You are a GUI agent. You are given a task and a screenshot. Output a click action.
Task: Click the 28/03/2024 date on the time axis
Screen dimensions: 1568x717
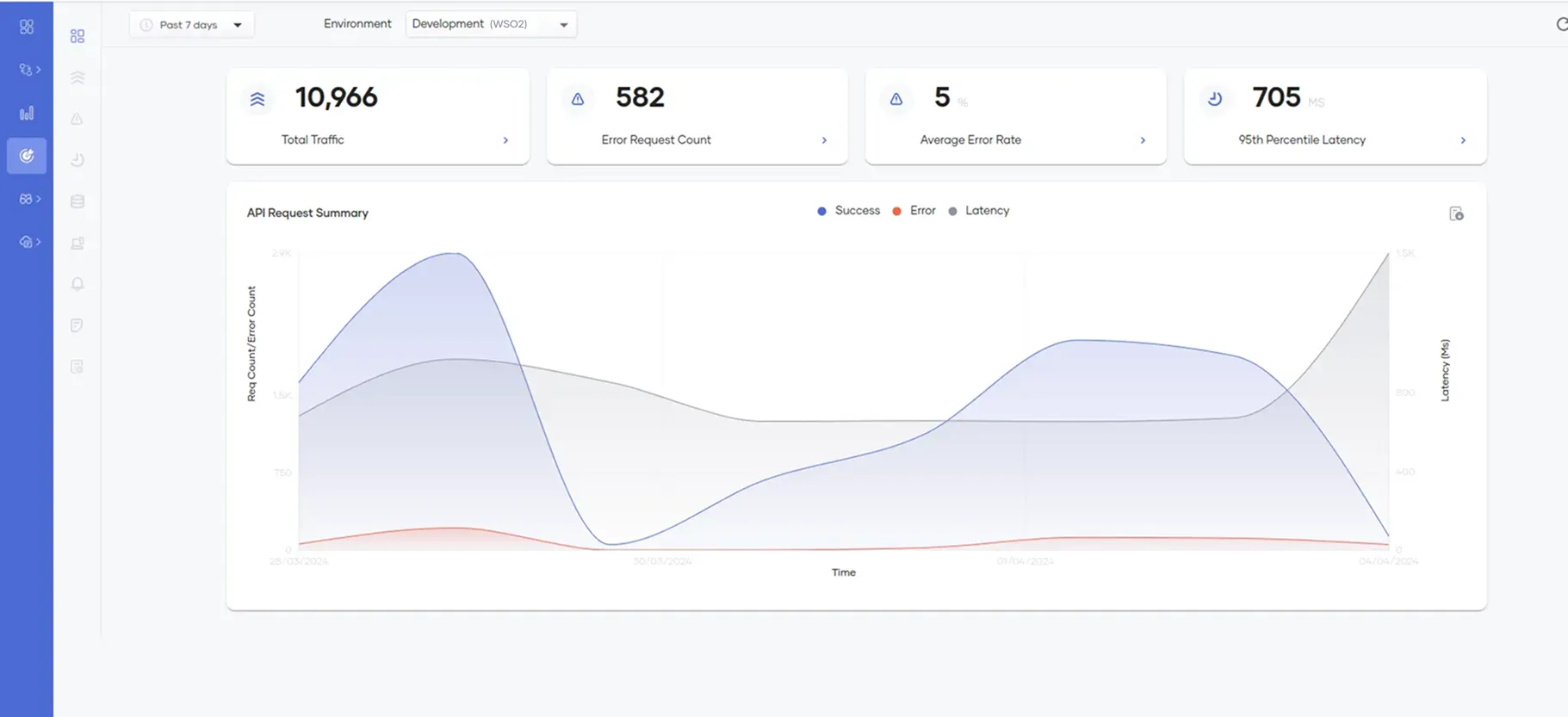299,561
